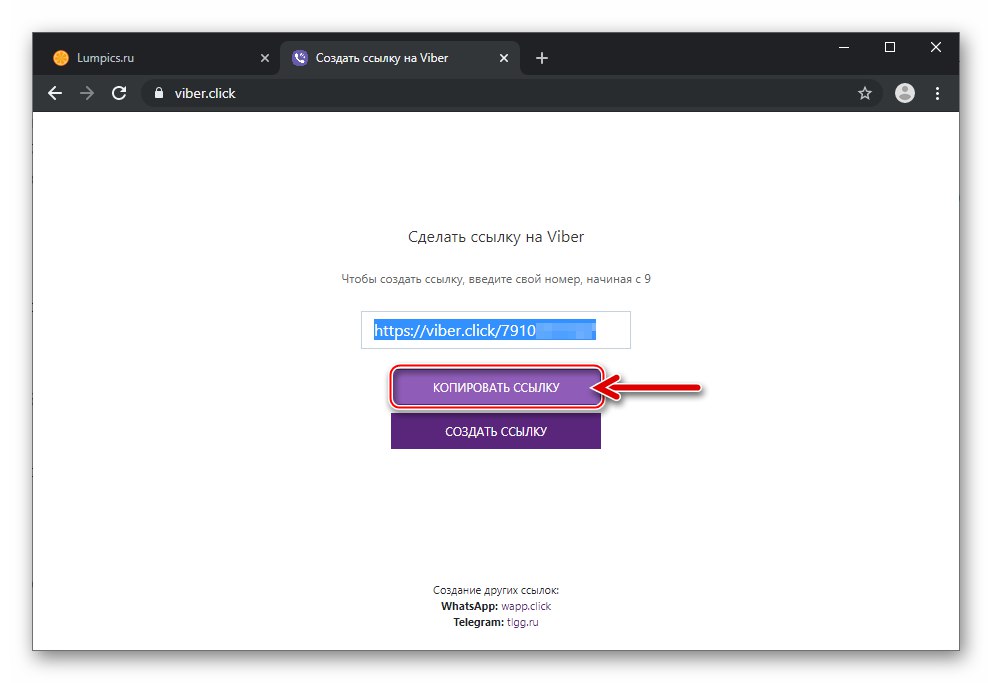Reload the viber.click page
This screenshot has width=992, height=683.
pyautogui.click(x=119, y=93)
